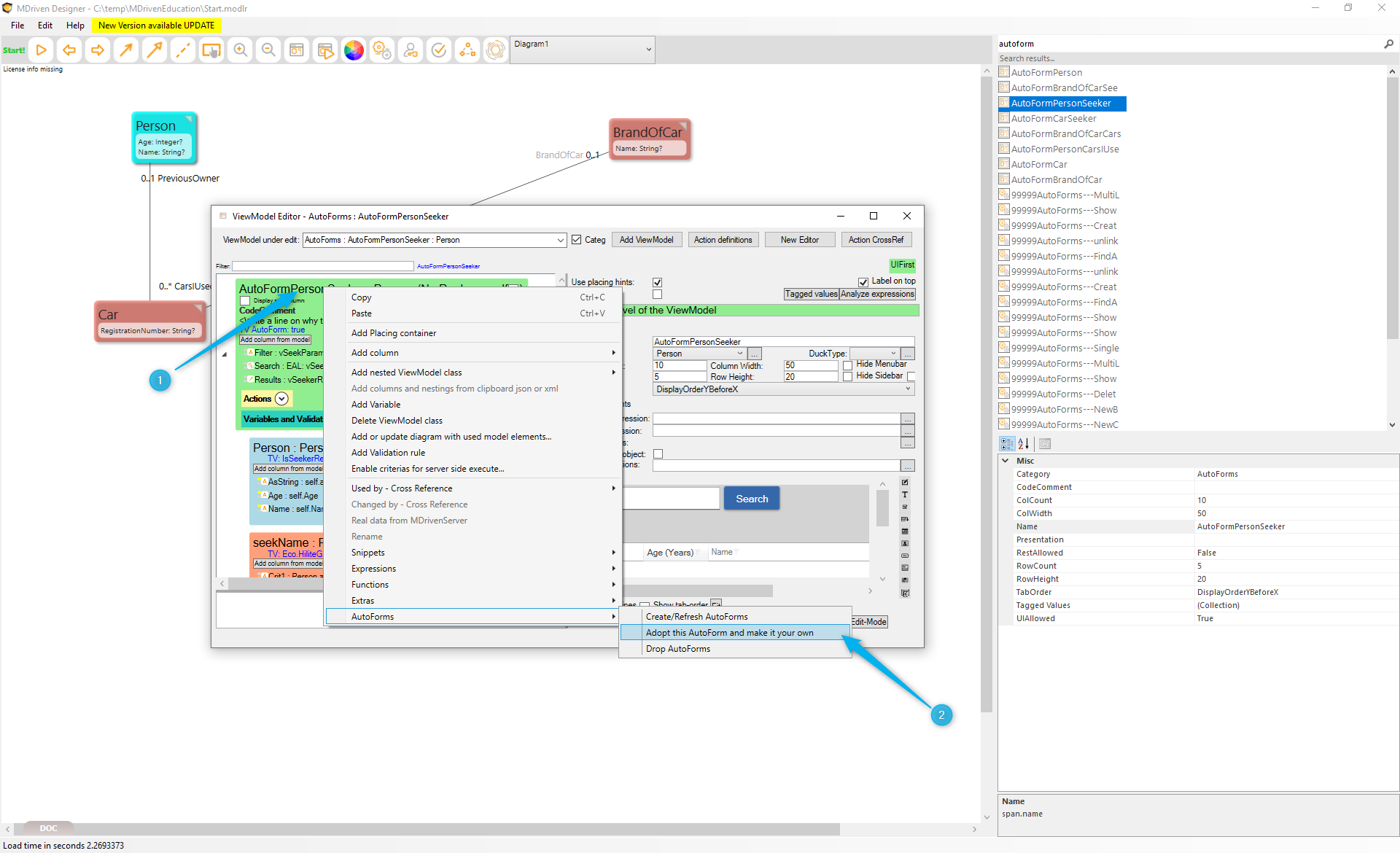Click the checkmark circle toolbar icon
The image size is (1400, 853).
pos(439,50)
